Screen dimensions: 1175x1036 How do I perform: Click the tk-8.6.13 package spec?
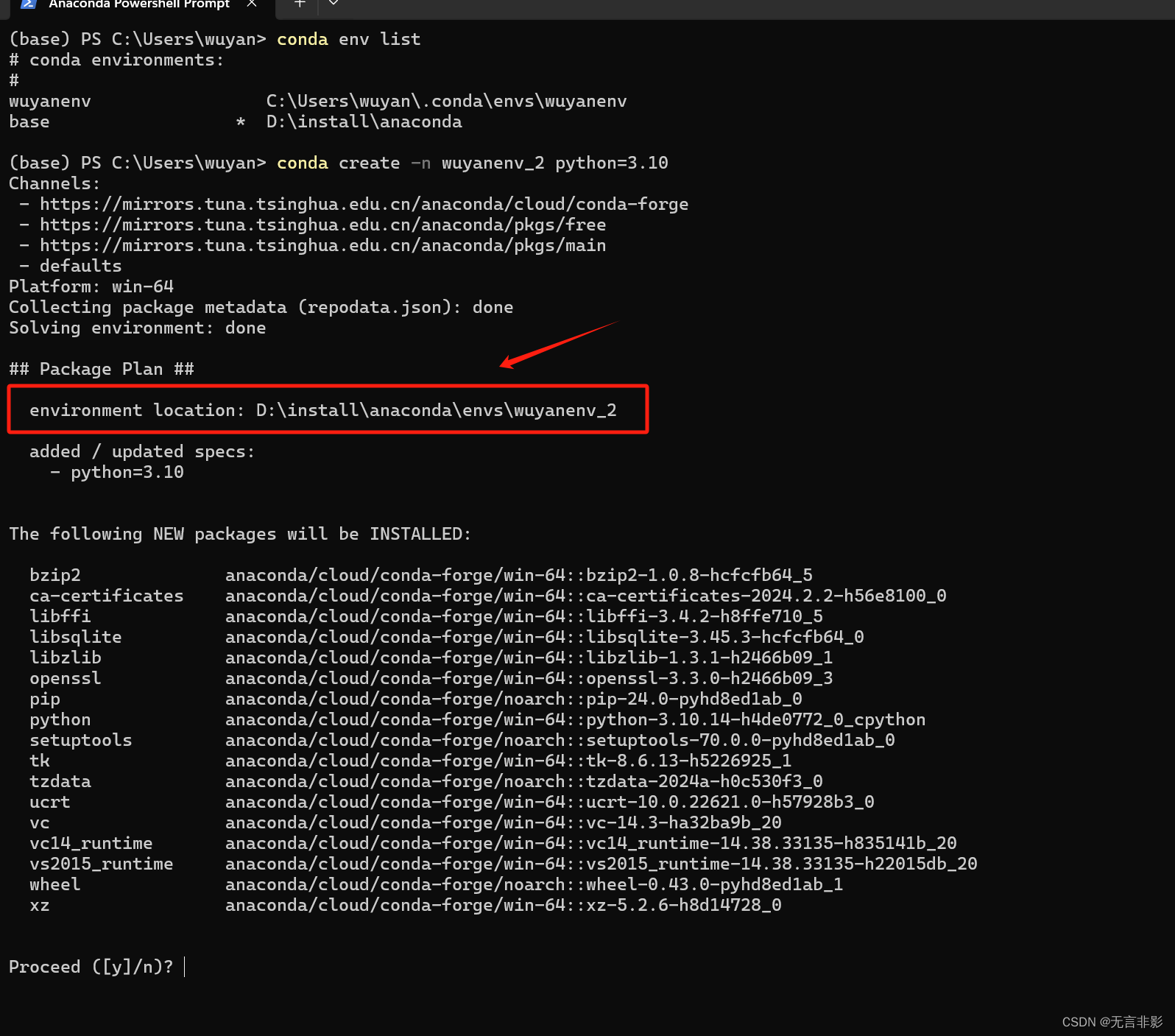tap(509, 761)
